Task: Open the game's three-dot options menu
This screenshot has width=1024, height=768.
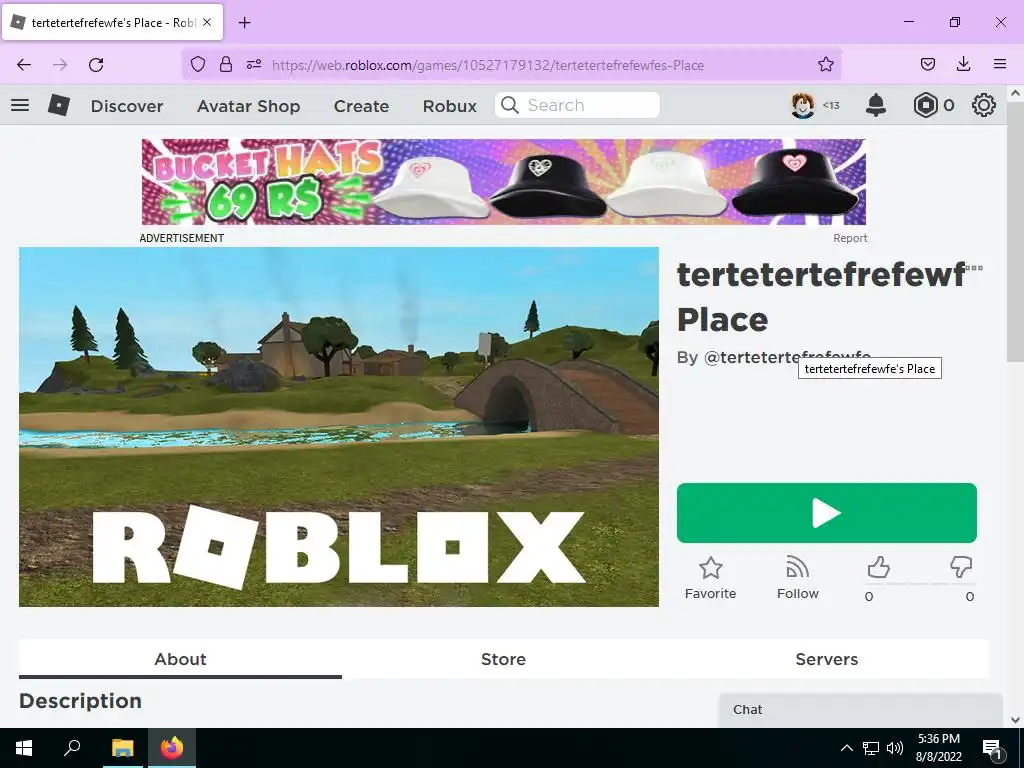Action: (974, 268)
